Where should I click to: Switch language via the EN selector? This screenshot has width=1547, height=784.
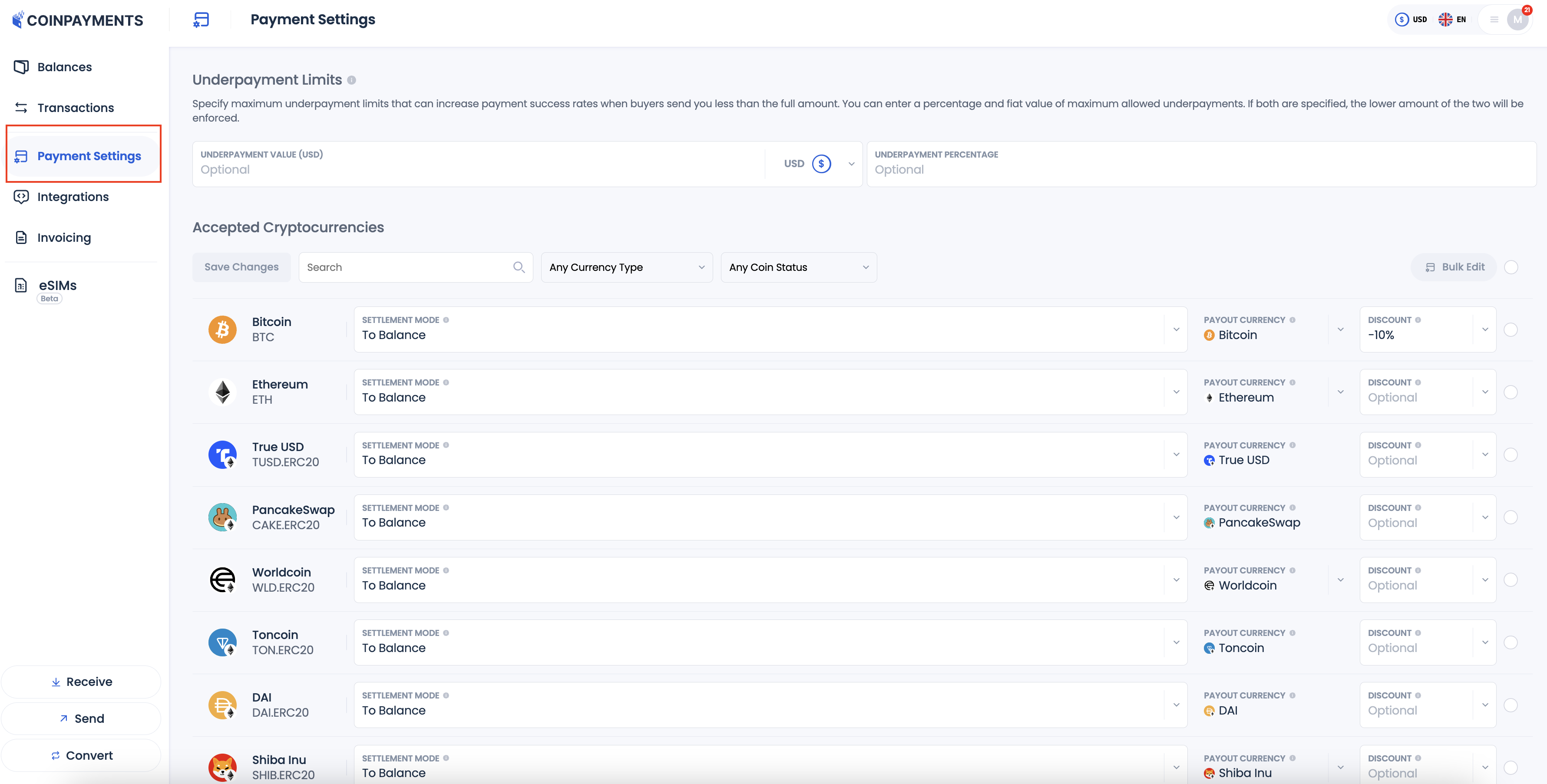1453,19
